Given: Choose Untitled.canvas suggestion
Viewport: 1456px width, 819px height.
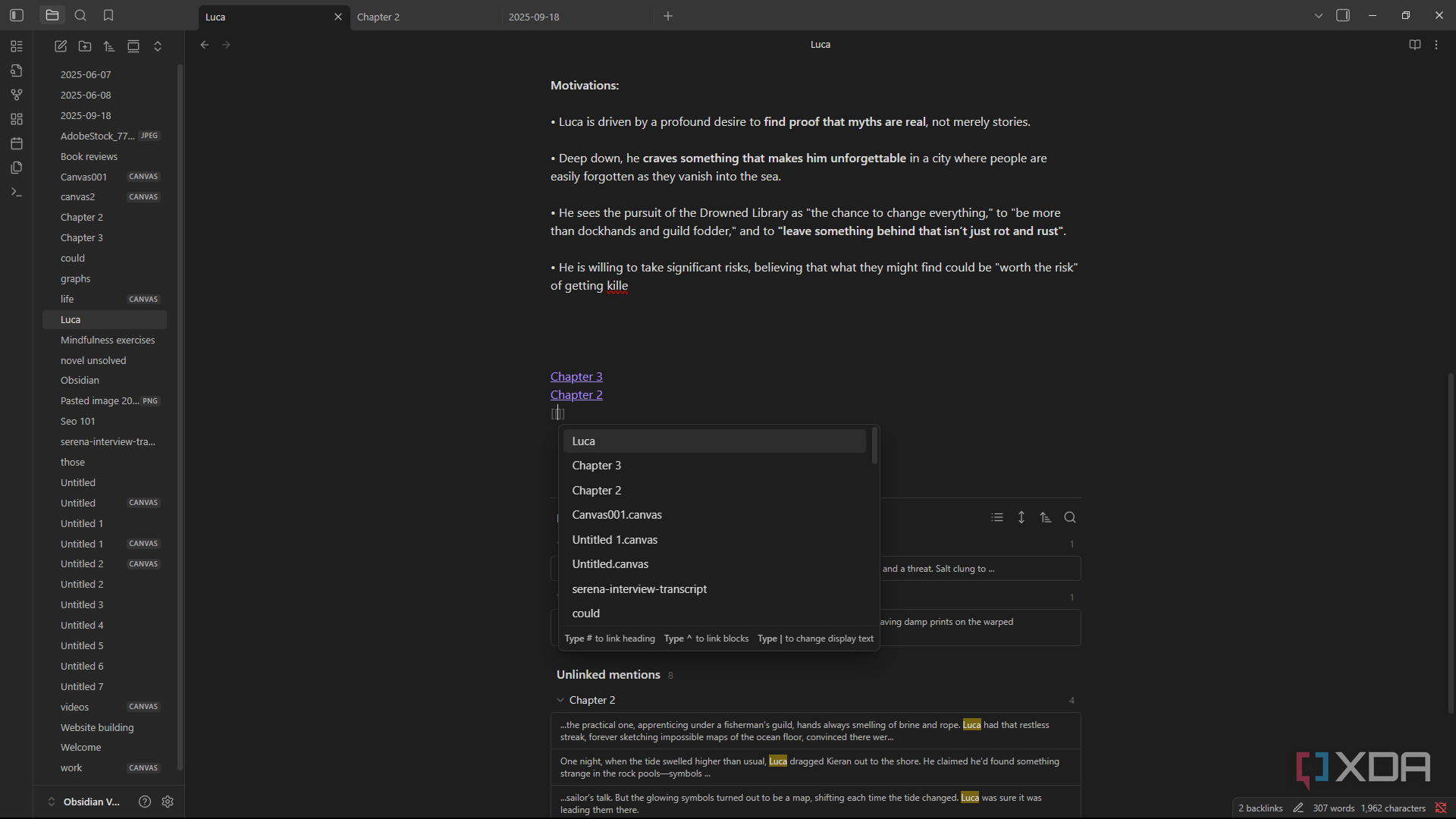Looking at the screenshot, I should coord(714,564).
